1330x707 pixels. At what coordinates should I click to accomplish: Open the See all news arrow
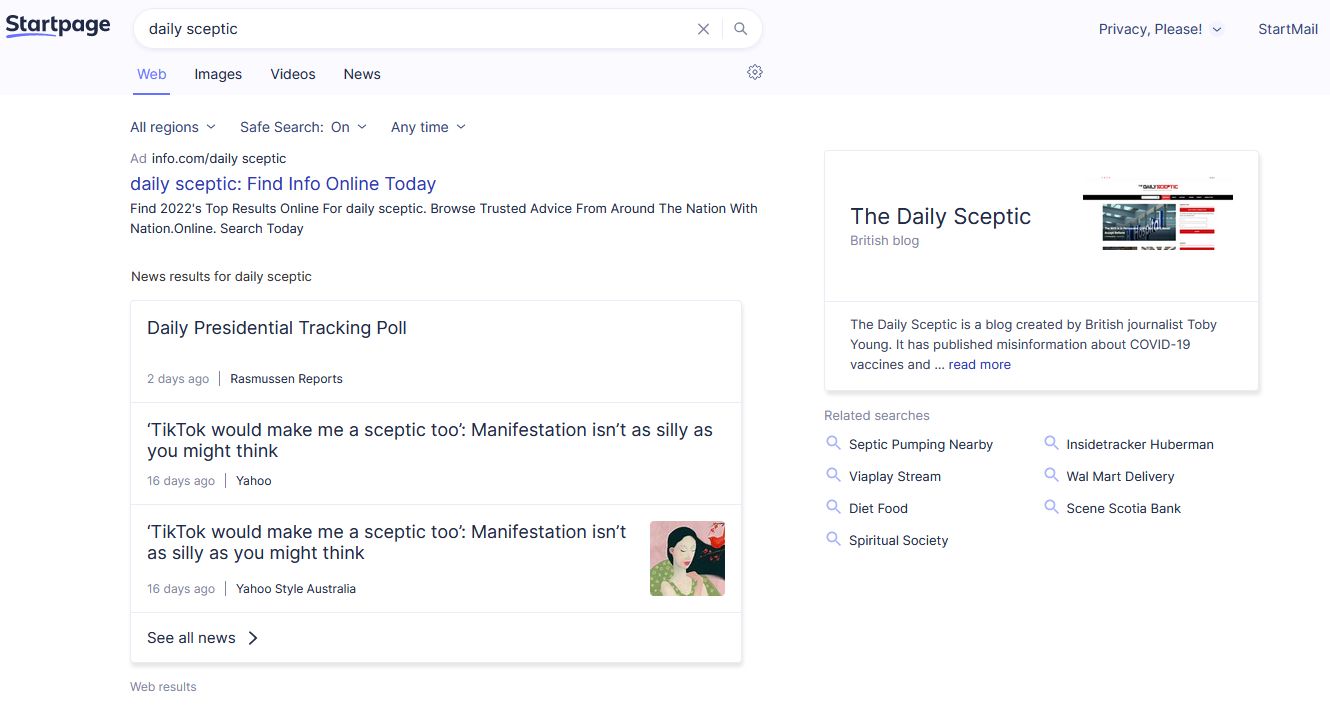253,638
